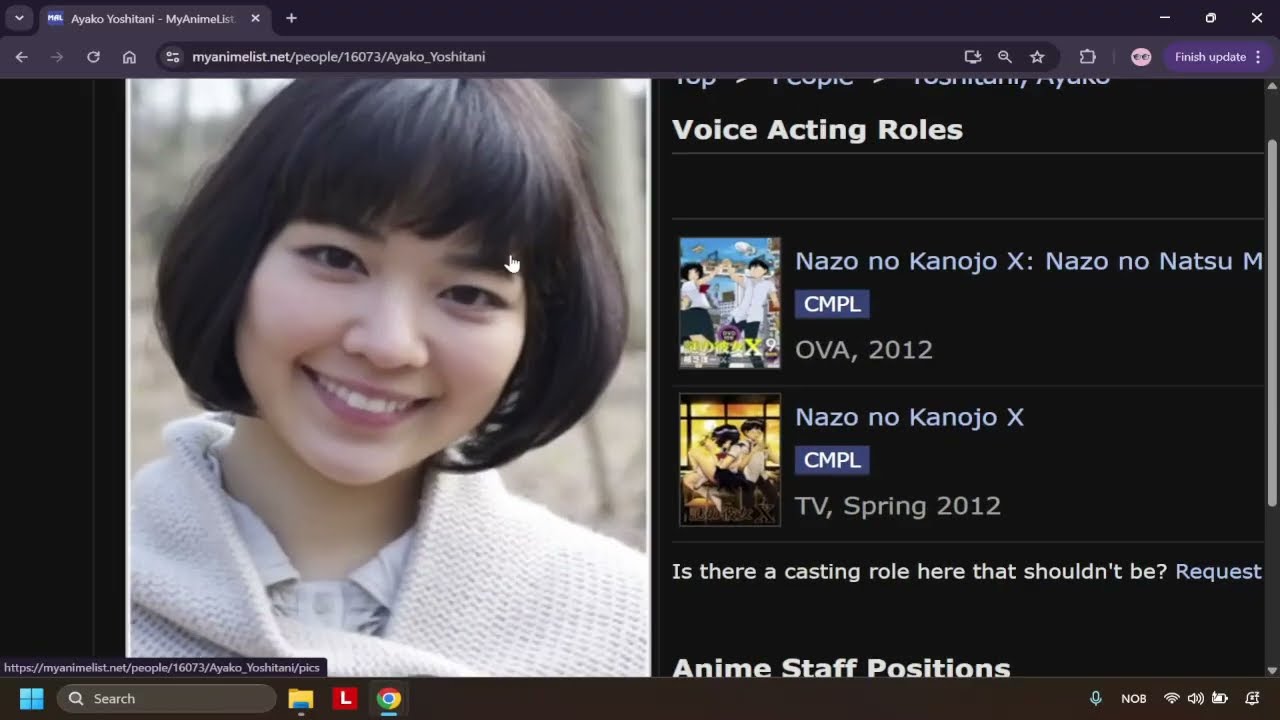Go back to the previous page
This screenshot has height=720, width=1280.
click(x=21, y=57)
